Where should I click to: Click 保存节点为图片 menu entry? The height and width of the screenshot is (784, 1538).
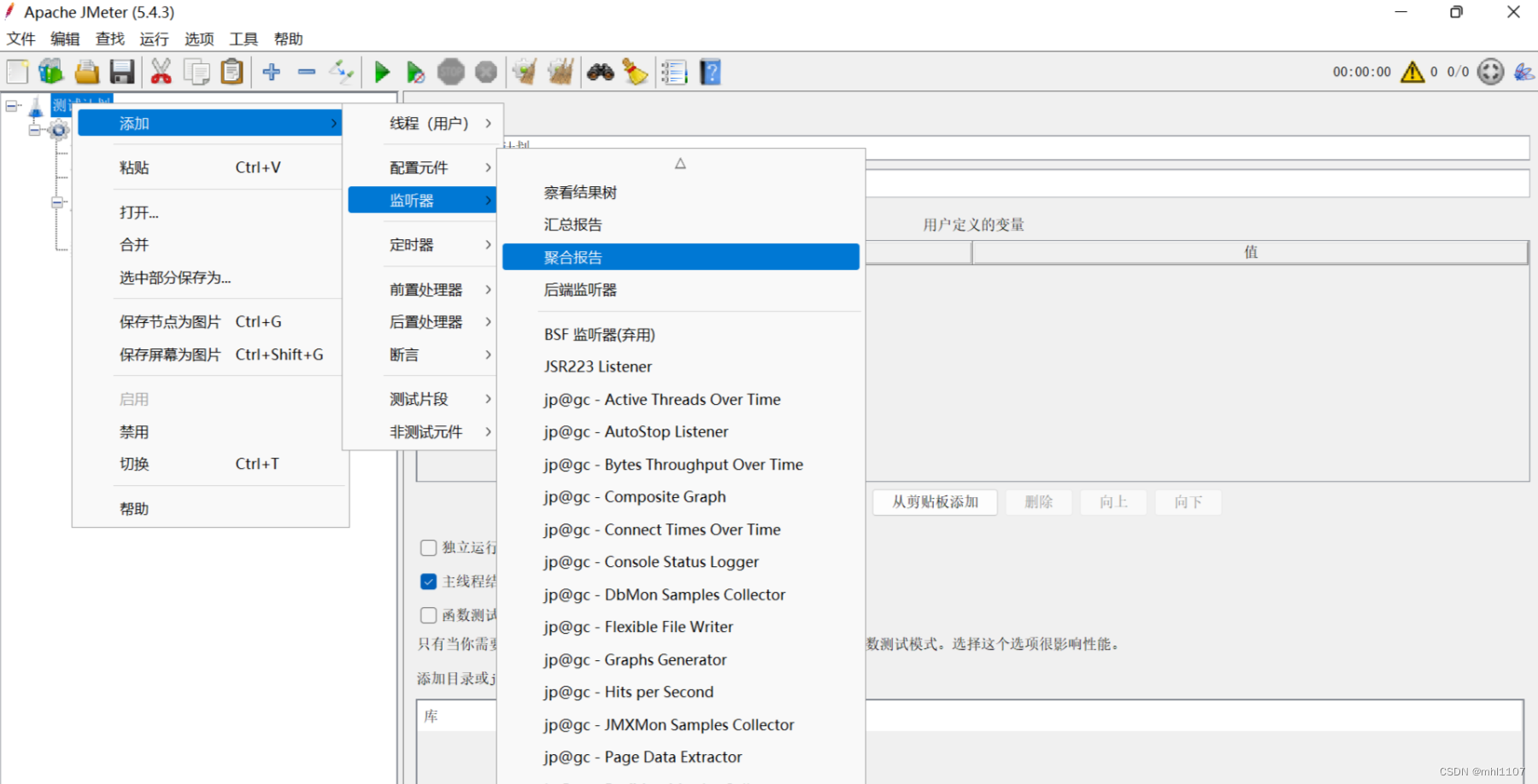(209, 322)
